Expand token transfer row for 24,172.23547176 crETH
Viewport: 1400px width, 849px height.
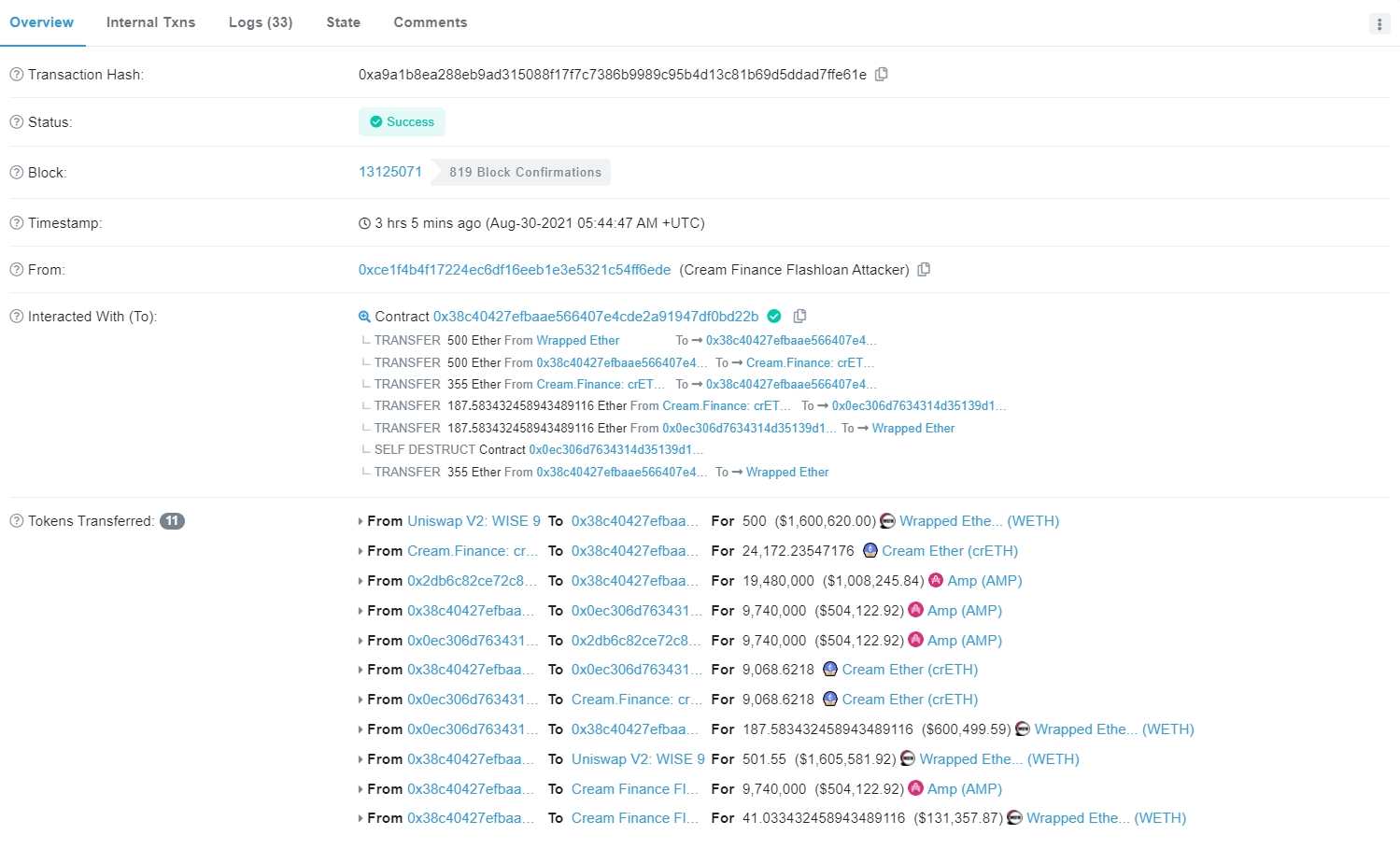361,551
